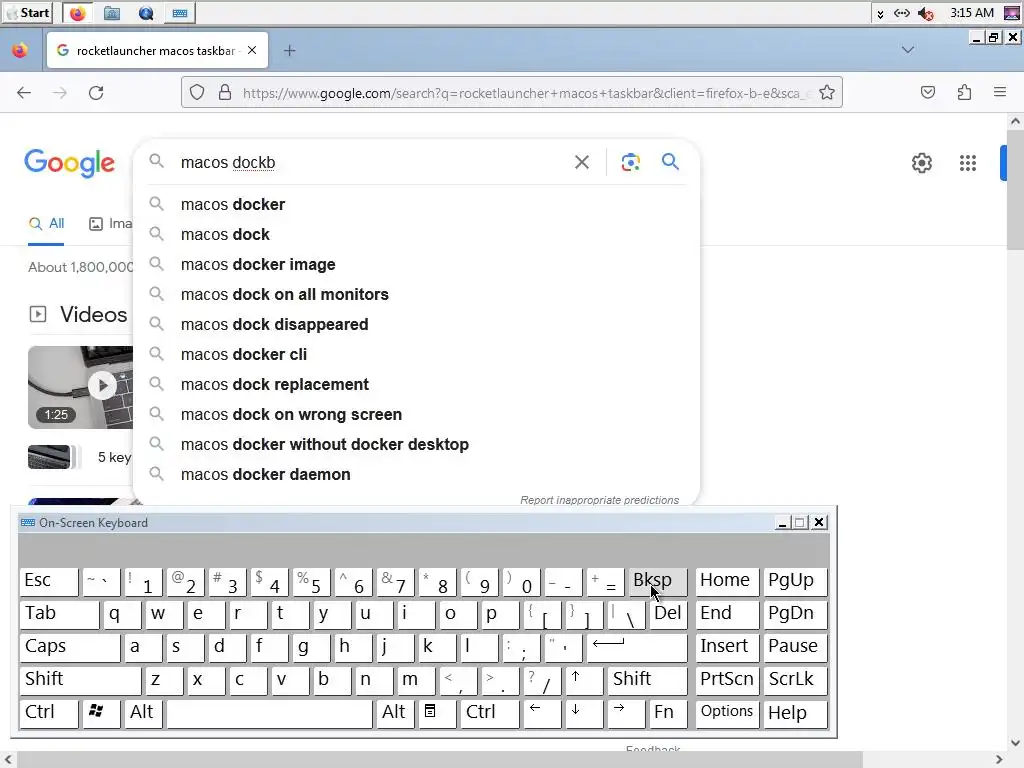Toggle the left Ctrl key
1024x768 pixels.
(x=49, y=712)
